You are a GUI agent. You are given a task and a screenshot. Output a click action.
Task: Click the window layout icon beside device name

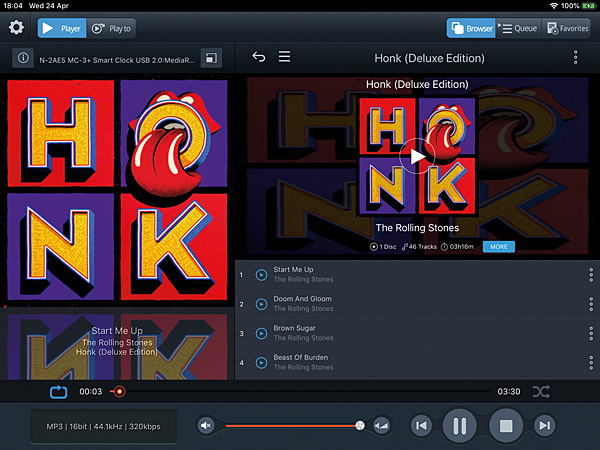pos(211,58)
